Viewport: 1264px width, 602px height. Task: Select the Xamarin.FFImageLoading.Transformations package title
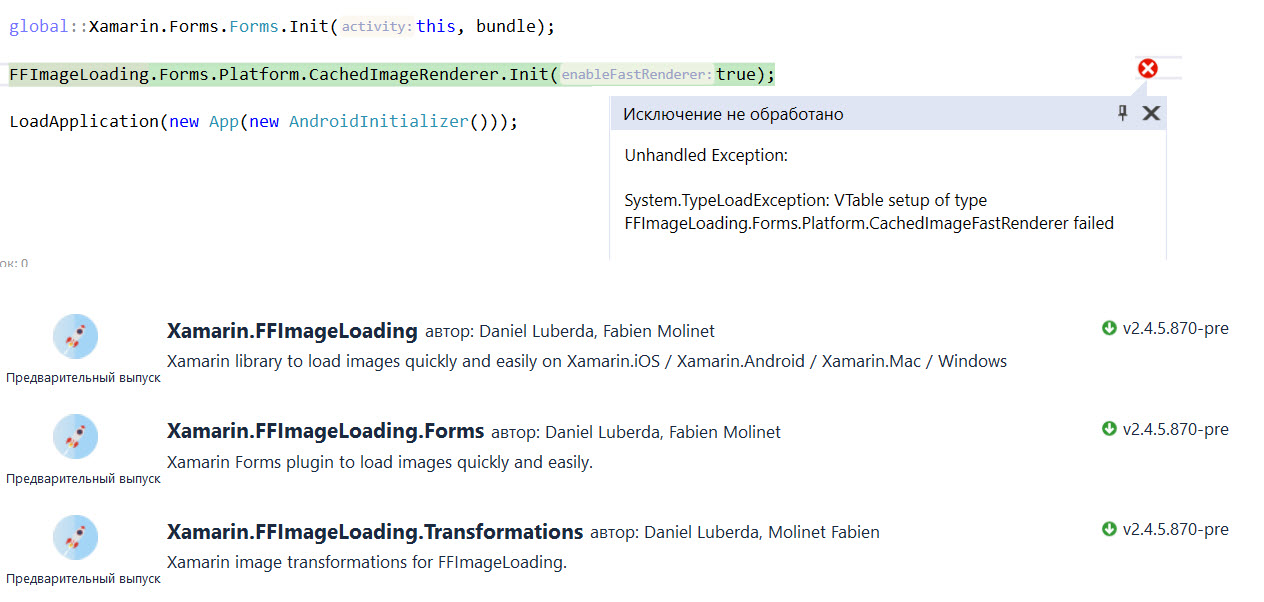pos(375,531)
